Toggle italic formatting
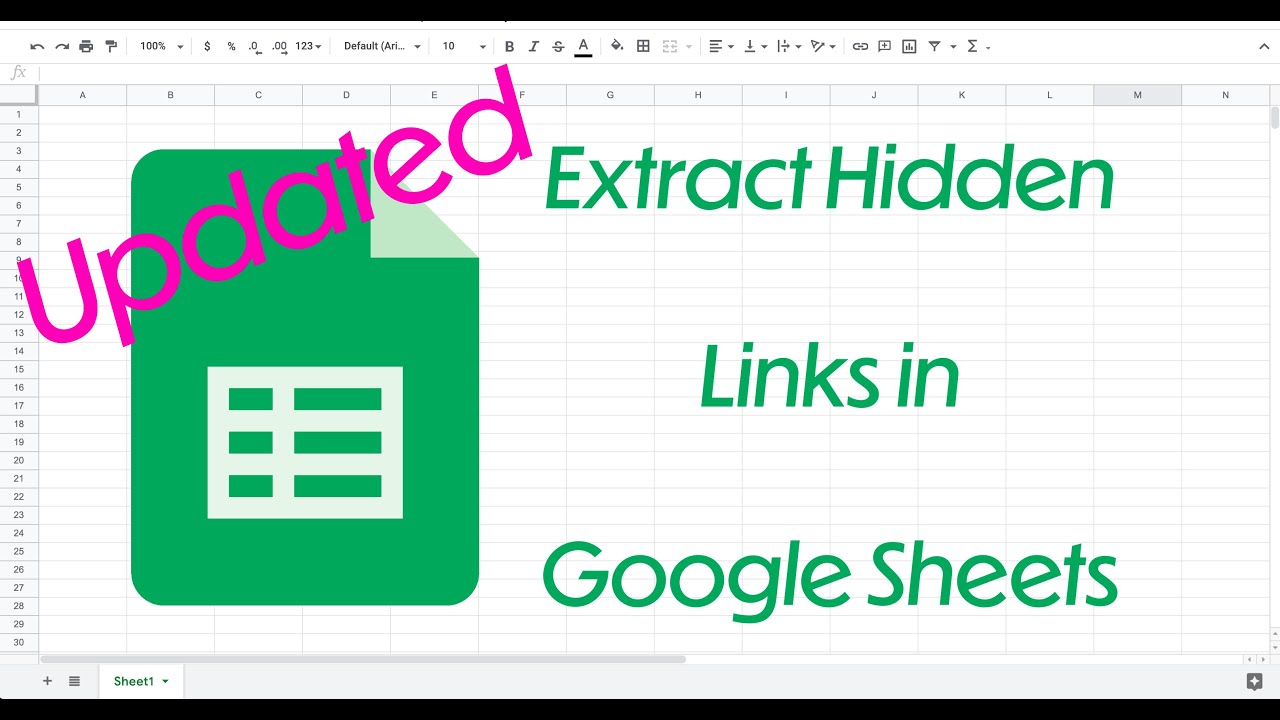Screen dimensions: 1280x720 [533, 46]
